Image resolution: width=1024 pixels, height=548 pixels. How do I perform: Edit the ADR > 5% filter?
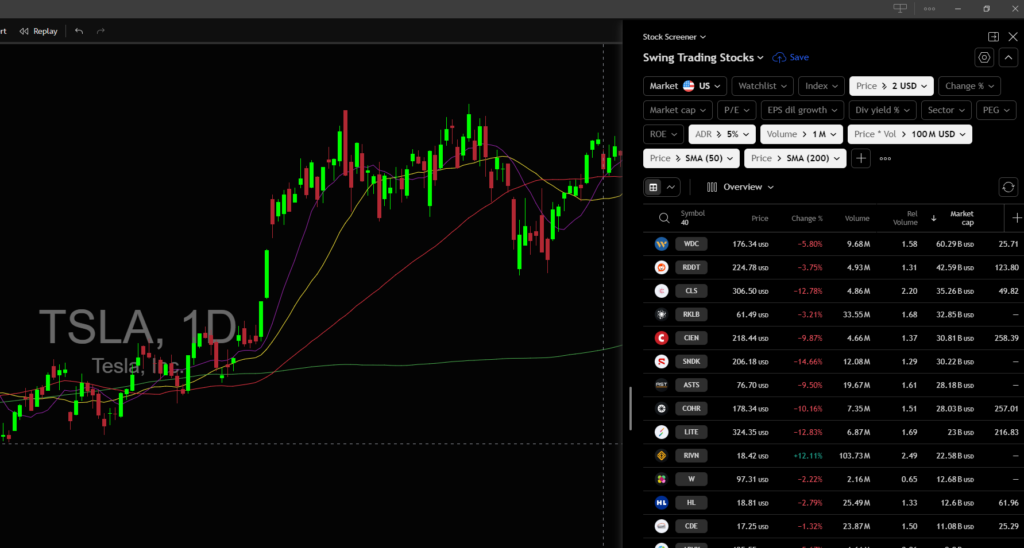[722, 135]
